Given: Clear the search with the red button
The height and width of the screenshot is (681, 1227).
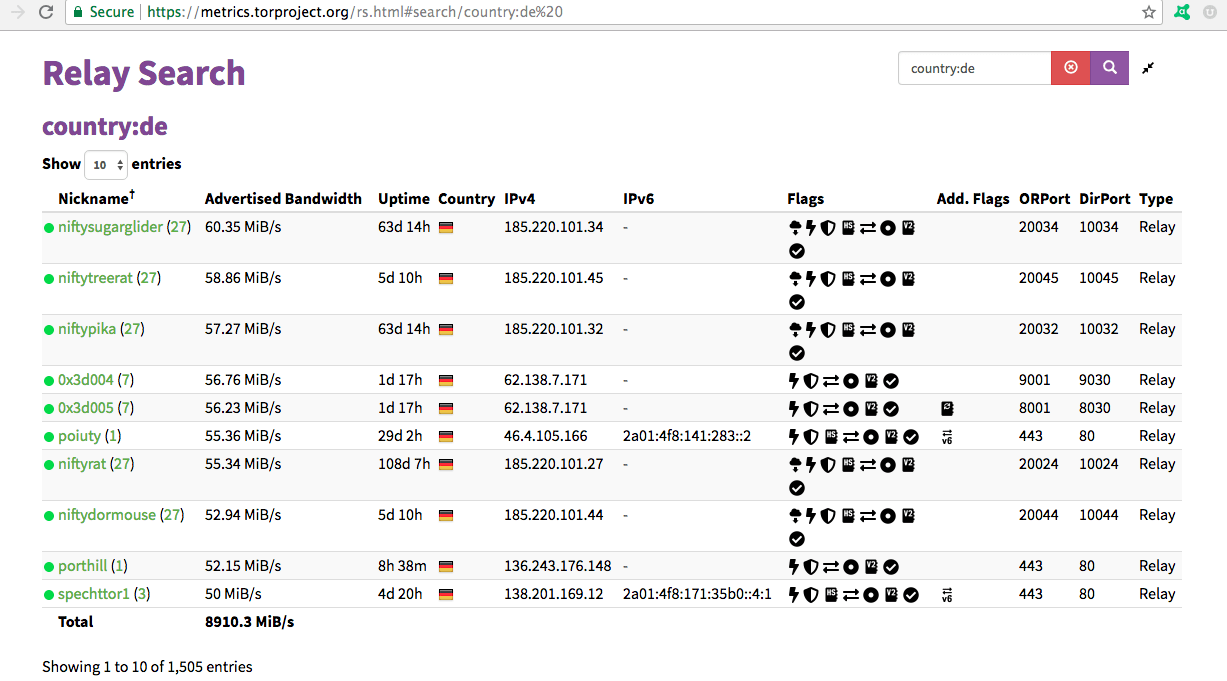Looking at the screenshot, I should pos(1071,68).
